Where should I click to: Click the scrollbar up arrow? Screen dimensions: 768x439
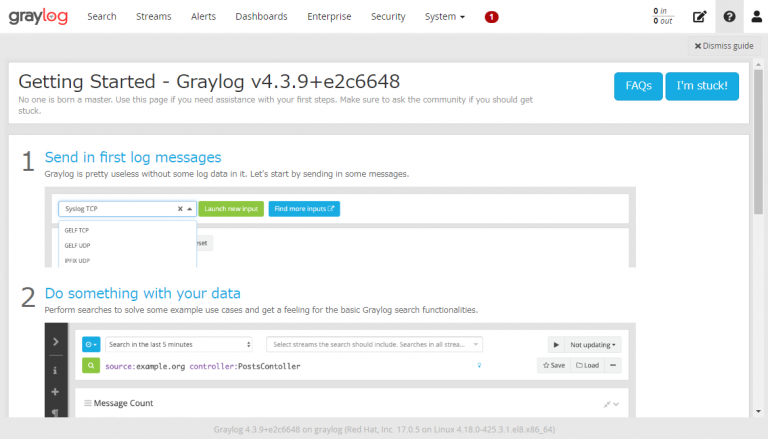[758, 65]
